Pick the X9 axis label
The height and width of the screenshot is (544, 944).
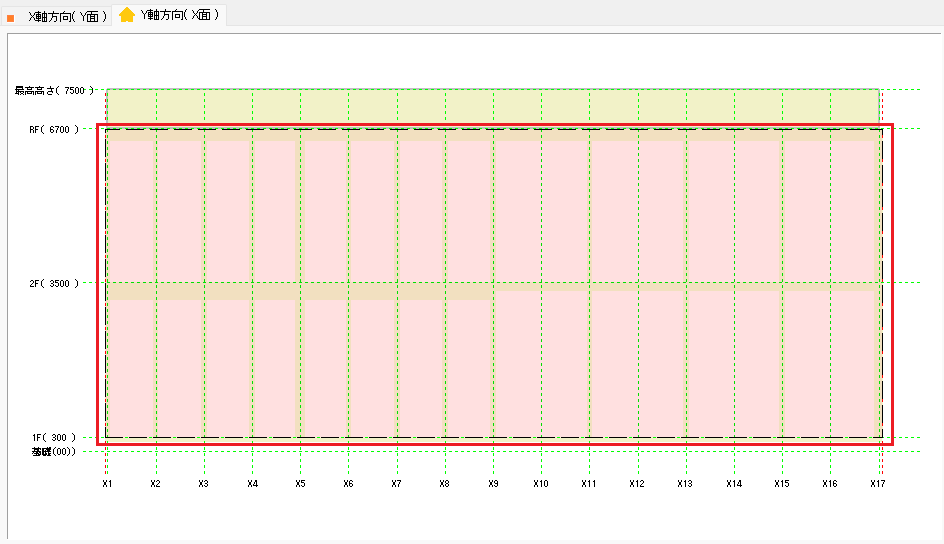click(493, 484)
